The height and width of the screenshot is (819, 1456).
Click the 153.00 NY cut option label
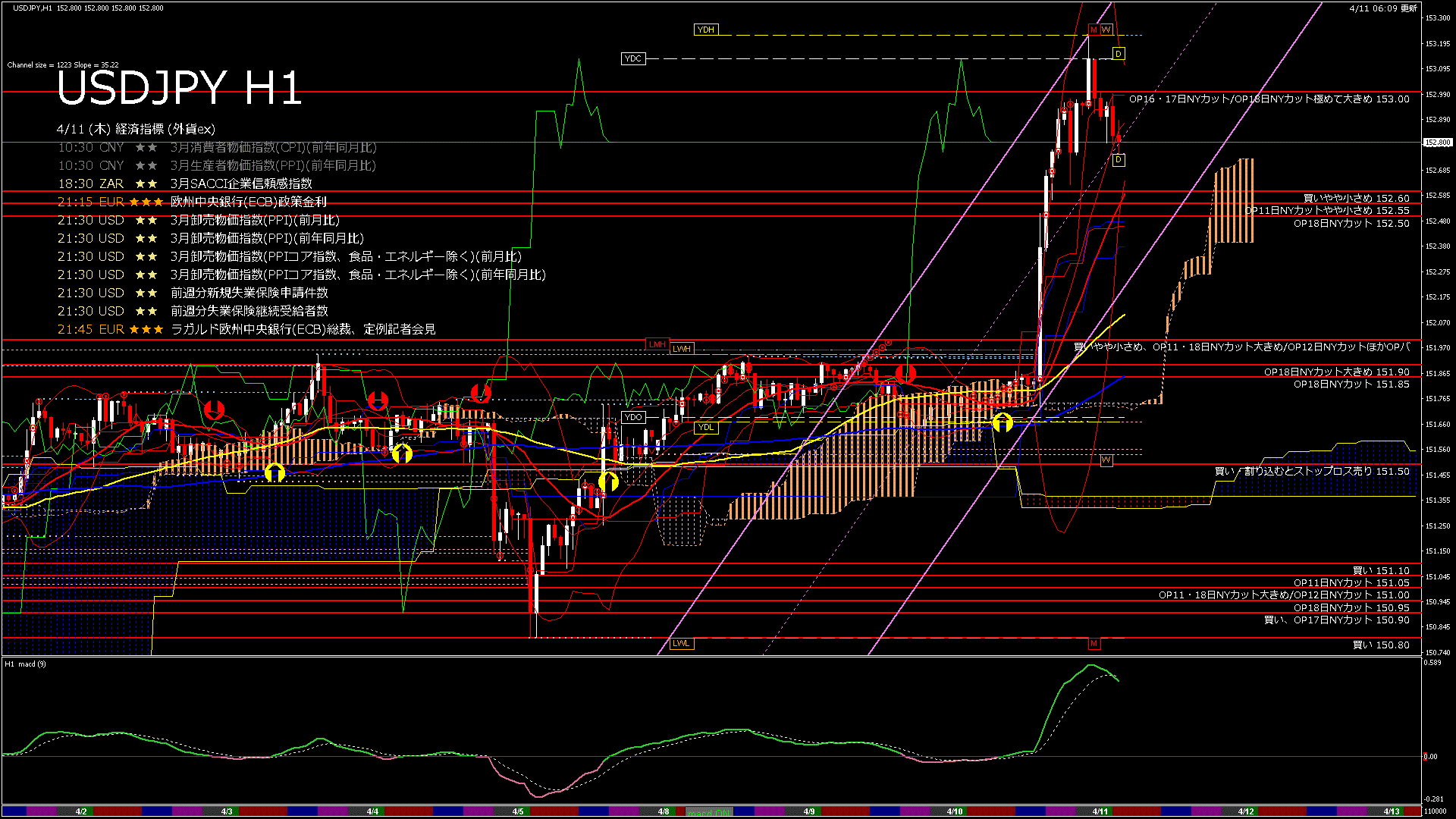(1269, 99)
